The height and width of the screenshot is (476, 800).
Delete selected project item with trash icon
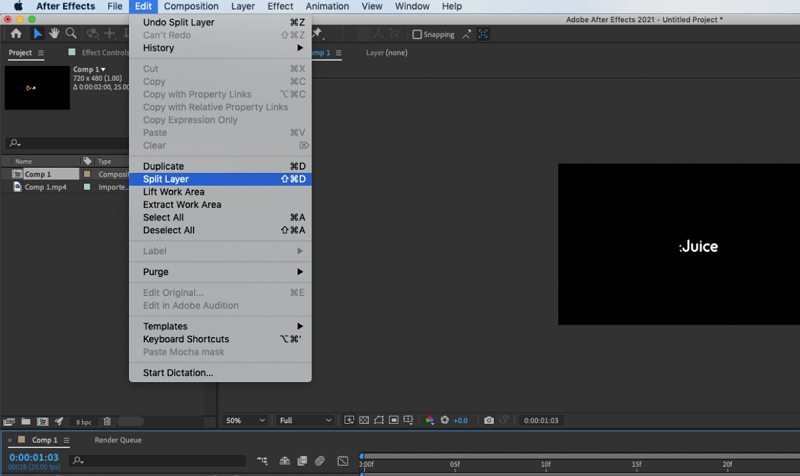pyautogui.click(x=107, y=421)
